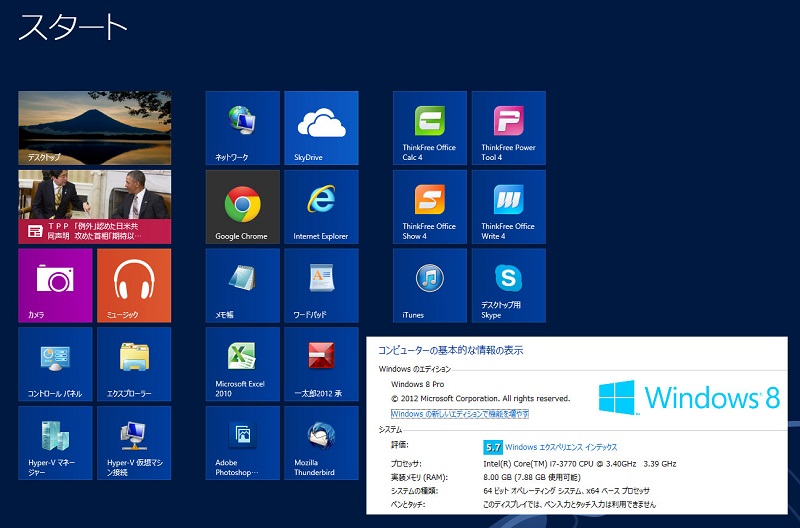Screen dimensions: 800x528
Task: Open the TPP news headline tile
Action: tap(95, 207)
